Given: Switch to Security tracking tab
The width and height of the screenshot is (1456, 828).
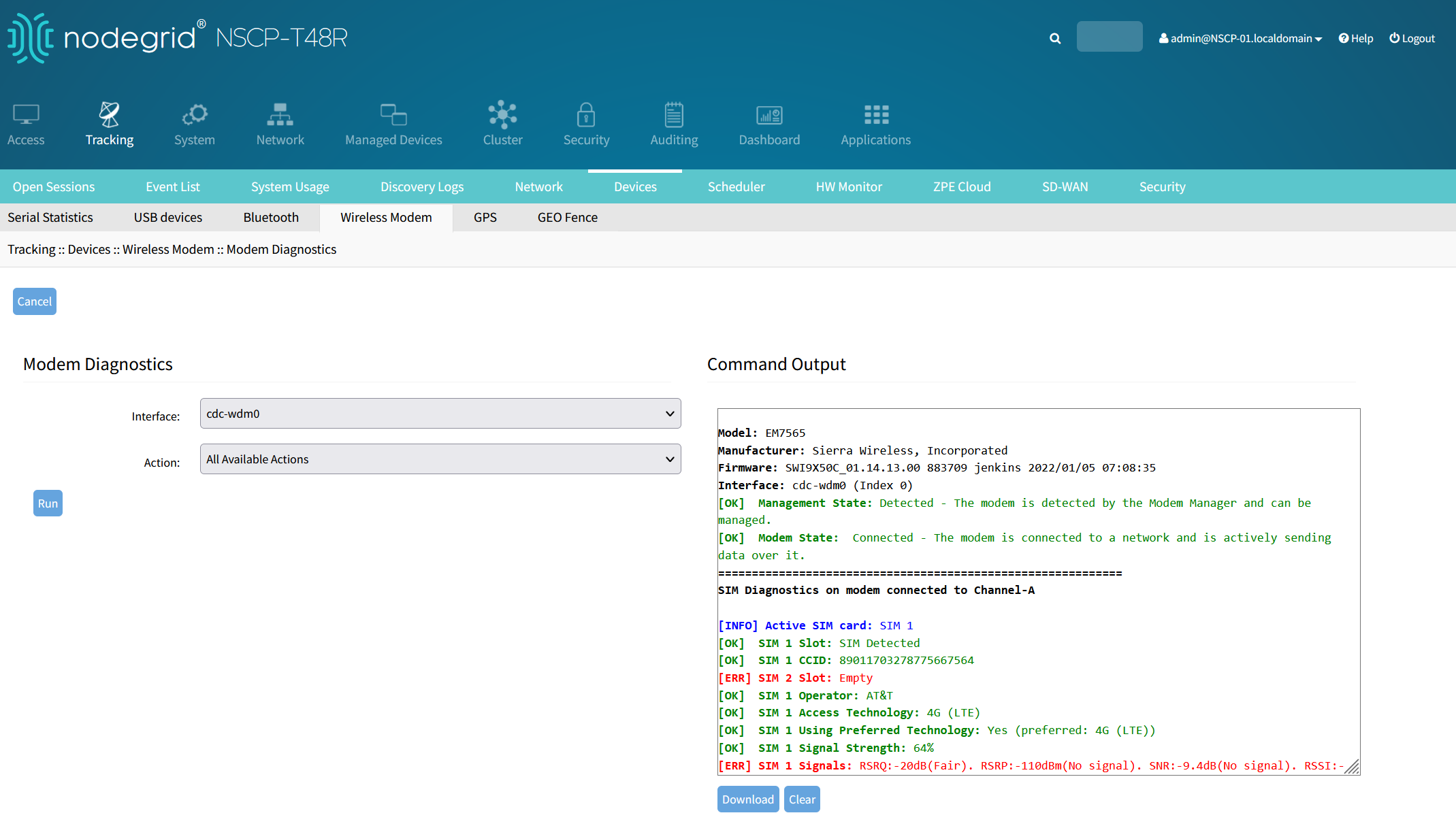Looking at the screenshot, I should pyautogui.click(x=1162, y=186).
